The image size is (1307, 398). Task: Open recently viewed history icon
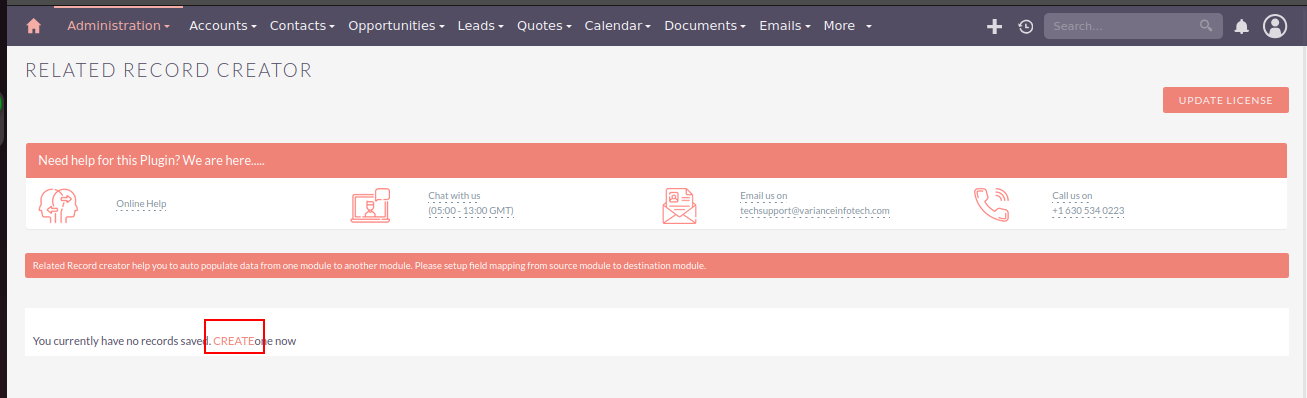[1025, 27]
